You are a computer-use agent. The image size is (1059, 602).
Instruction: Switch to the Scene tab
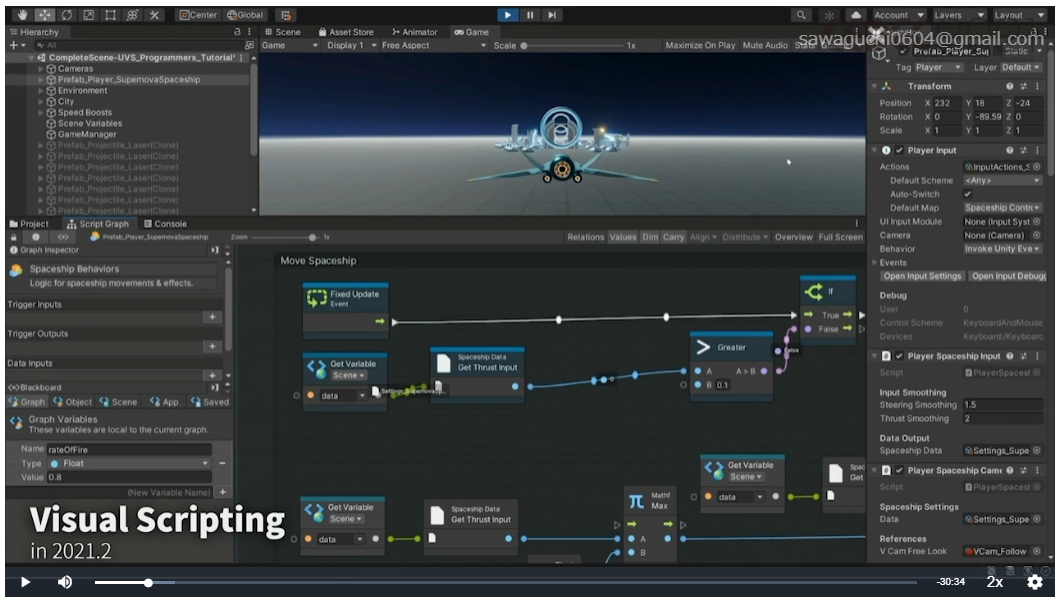click(282, 32)
